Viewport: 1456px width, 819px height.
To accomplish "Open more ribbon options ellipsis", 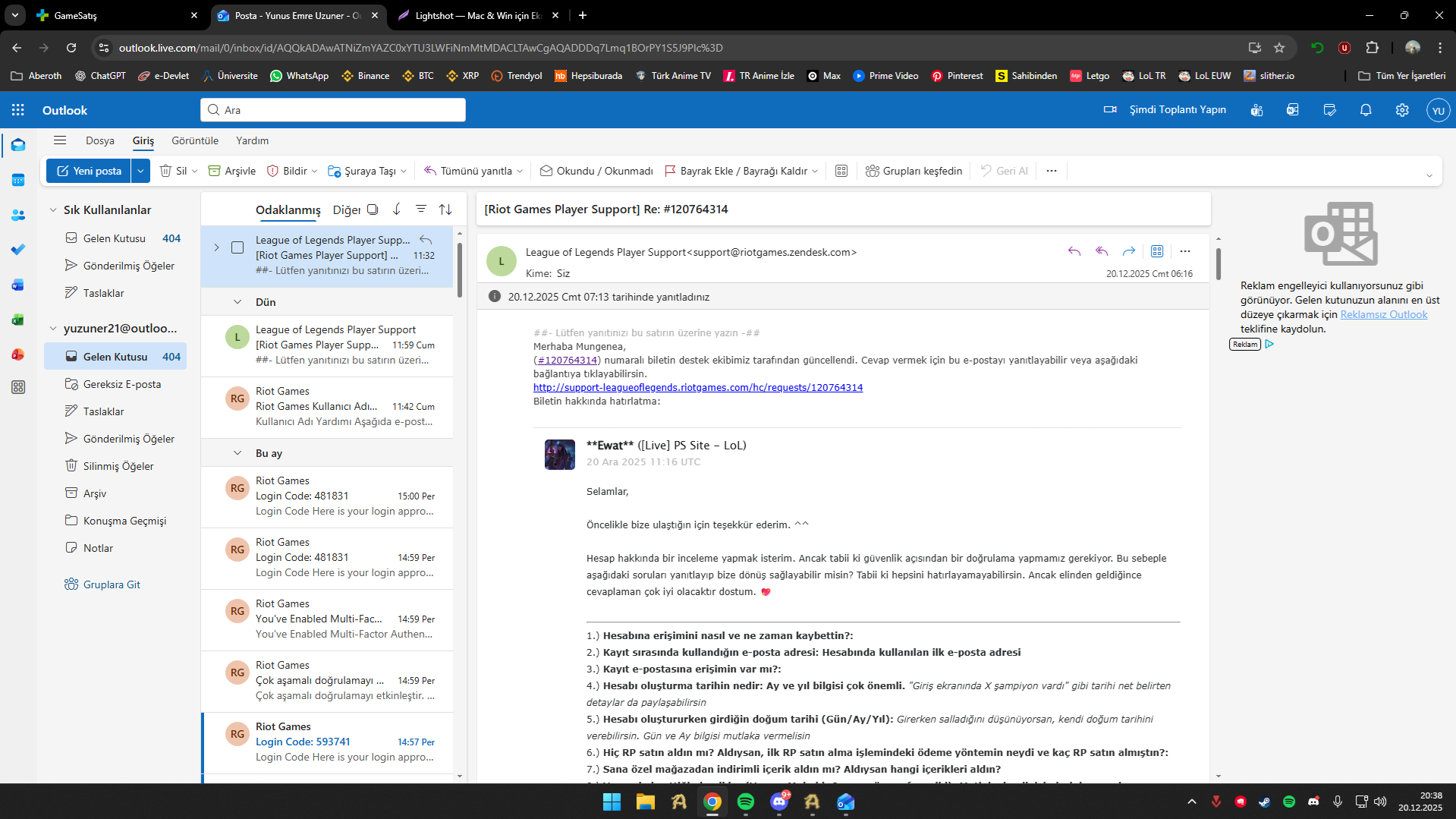I will (1052, 171).
